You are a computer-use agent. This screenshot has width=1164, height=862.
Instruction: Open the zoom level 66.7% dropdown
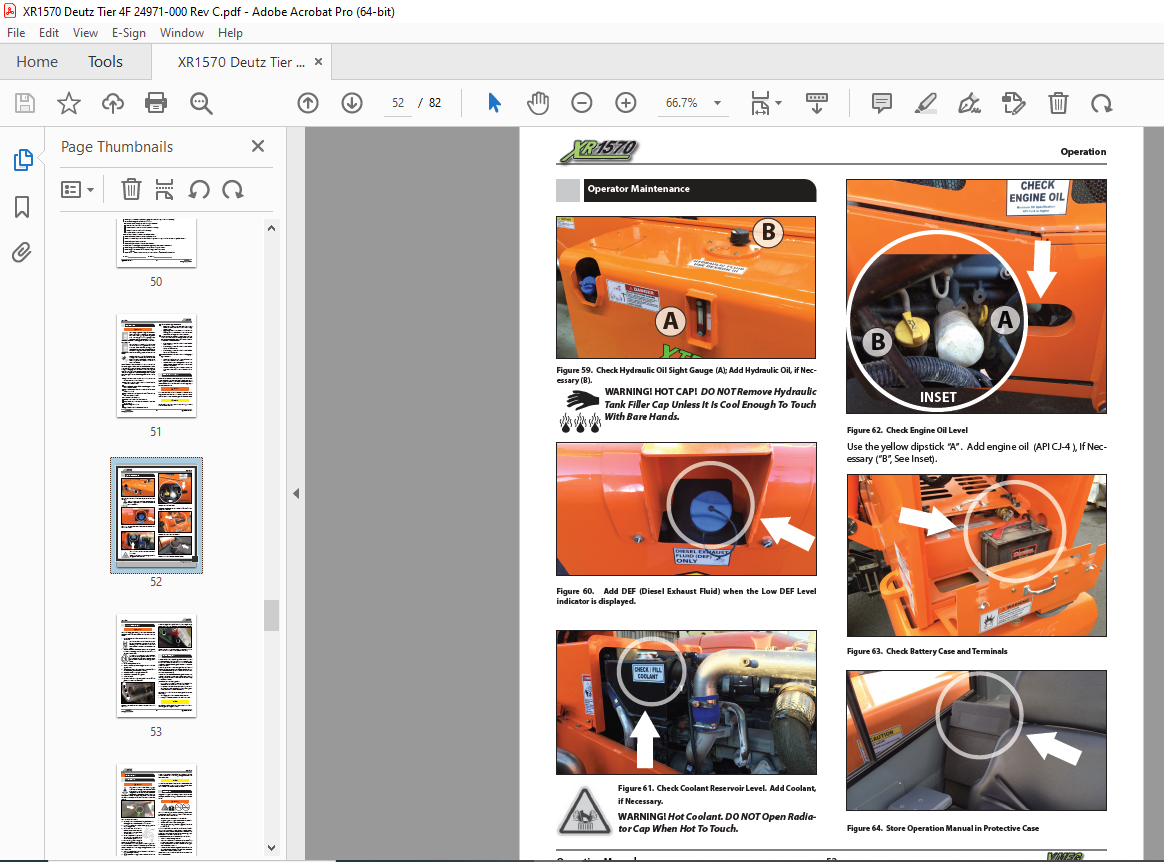coord(717,103)
